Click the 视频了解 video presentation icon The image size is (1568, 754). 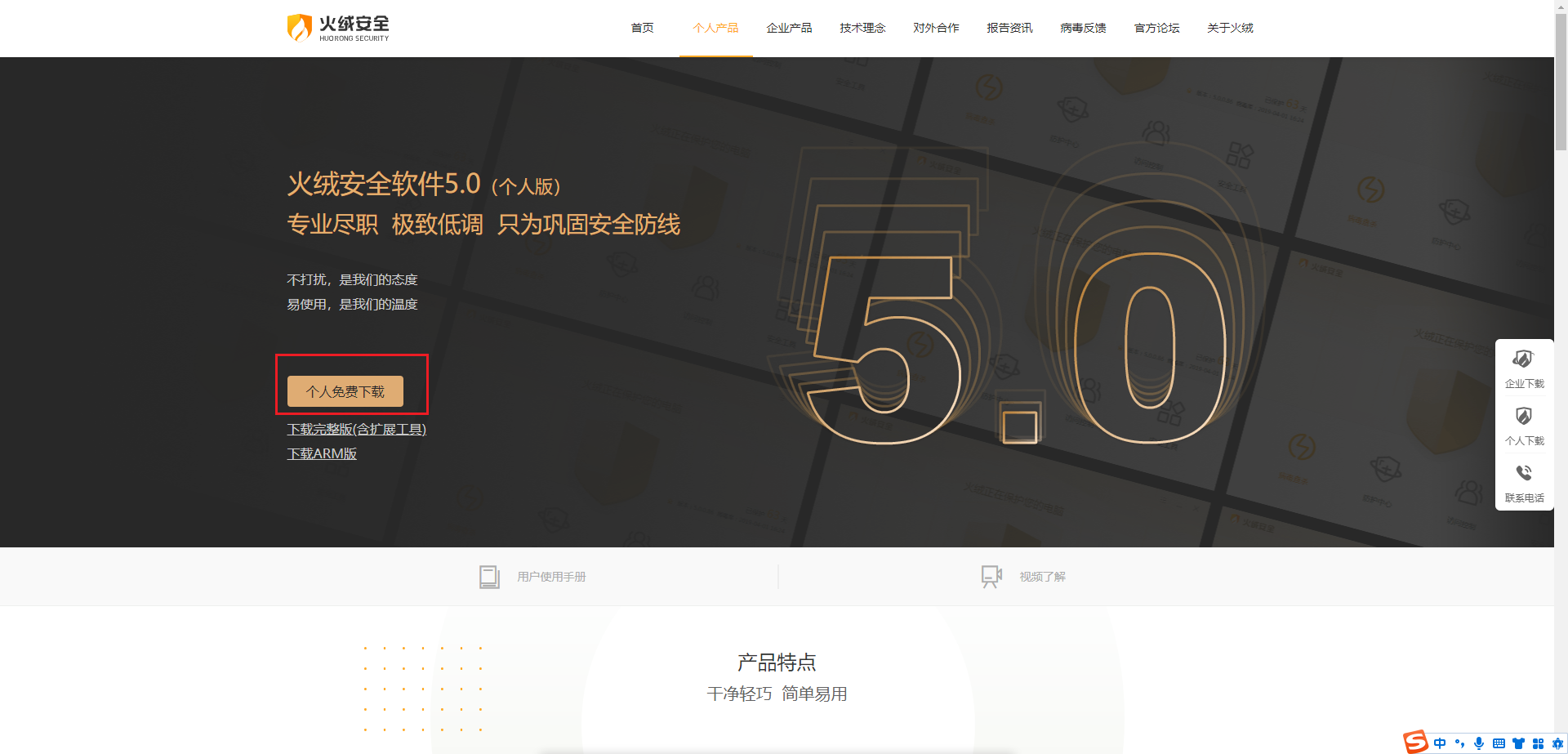(x=991, y=577)
